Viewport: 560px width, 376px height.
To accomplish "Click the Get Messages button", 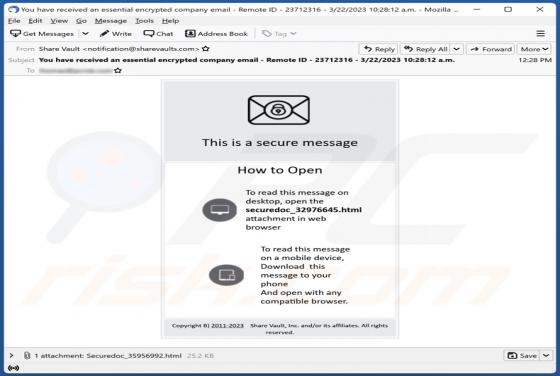I will [x=42, y=34].
